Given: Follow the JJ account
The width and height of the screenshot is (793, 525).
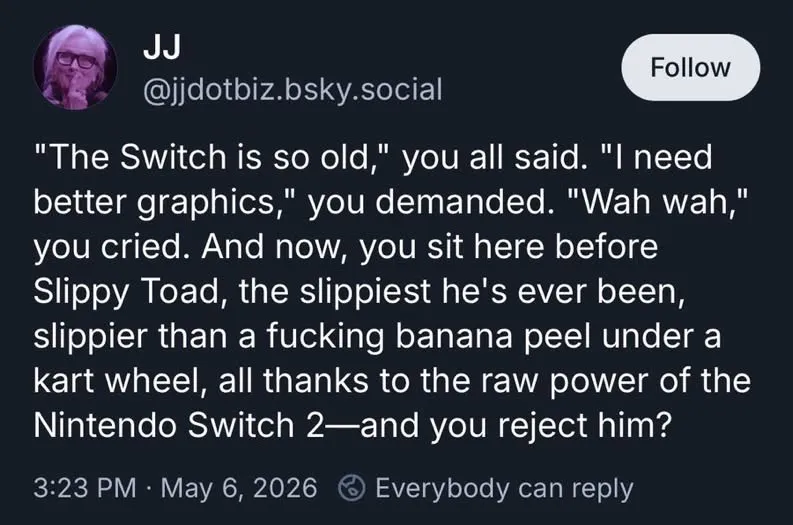Looking at the screenshot, I should pos(690,67).
